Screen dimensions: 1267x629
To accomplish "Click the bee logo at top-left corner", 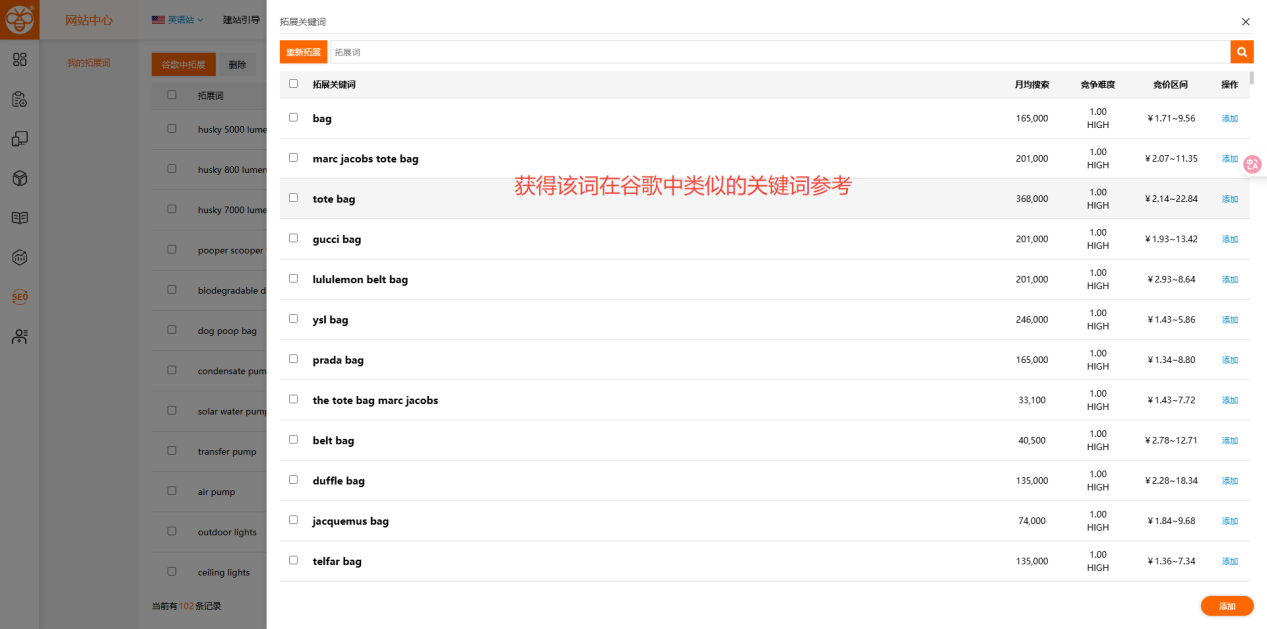I will click(20, 19).
